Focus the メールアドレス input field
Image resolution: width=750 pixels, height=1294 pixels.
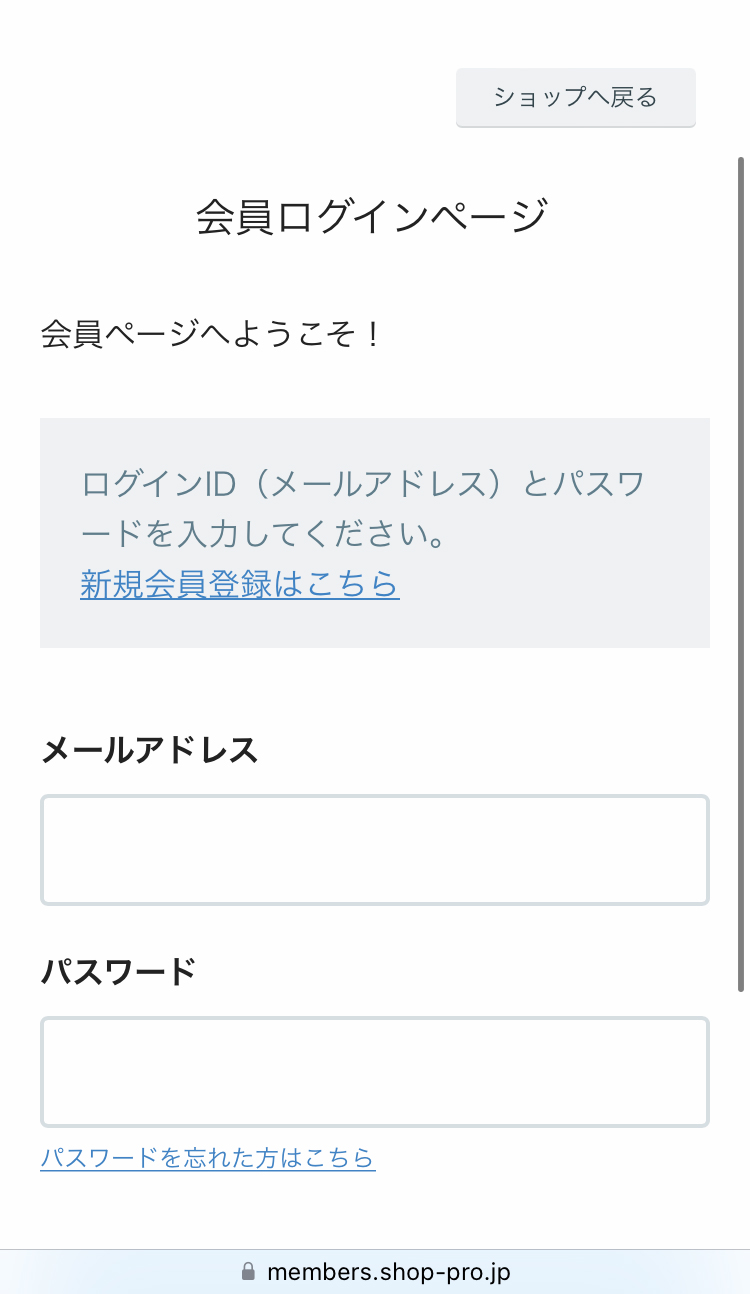tap(374, 850)
